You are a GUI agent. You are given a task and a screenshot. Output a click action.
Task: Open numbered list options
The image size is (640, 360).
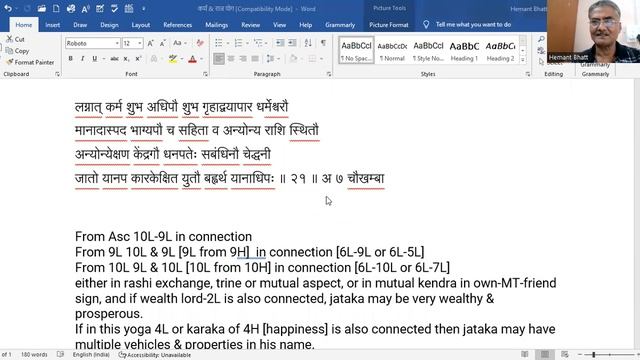pyautogui.click(x=247, y=43)
